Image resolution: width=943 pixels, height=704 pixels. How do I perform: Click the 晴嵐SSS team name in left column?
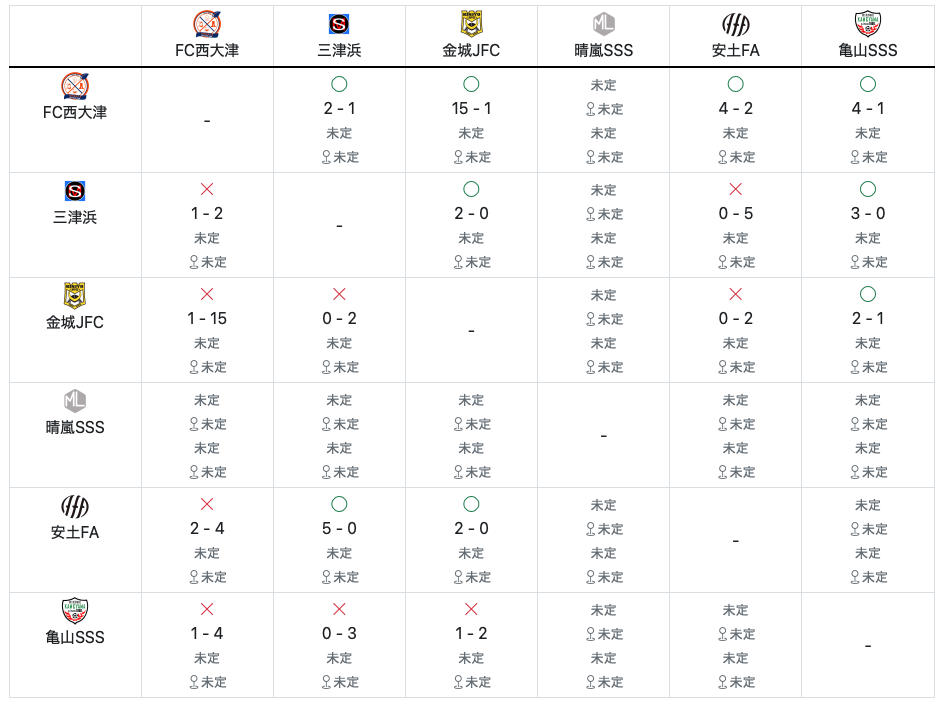click(75, 427)
